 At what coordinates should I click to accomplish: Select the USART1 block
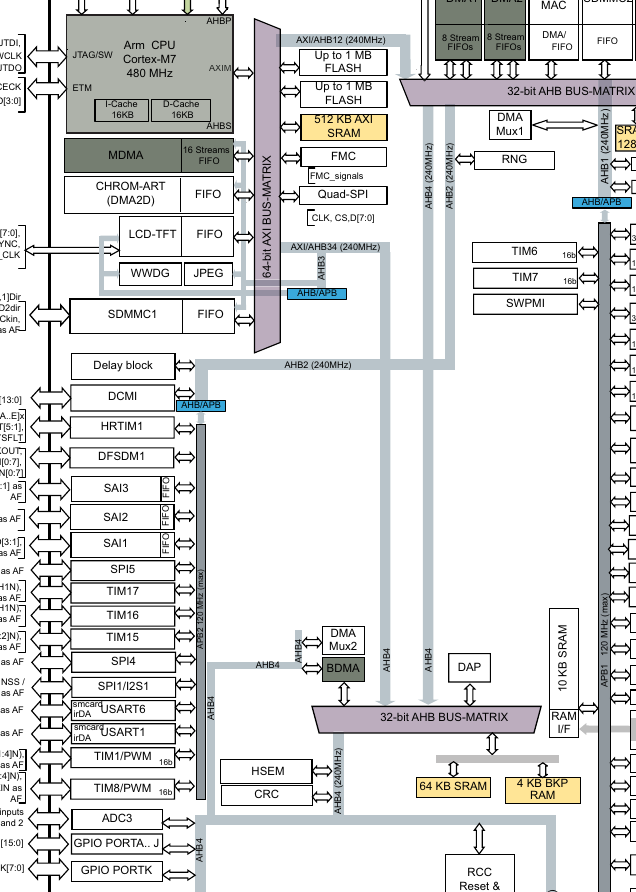click(123, 733)
